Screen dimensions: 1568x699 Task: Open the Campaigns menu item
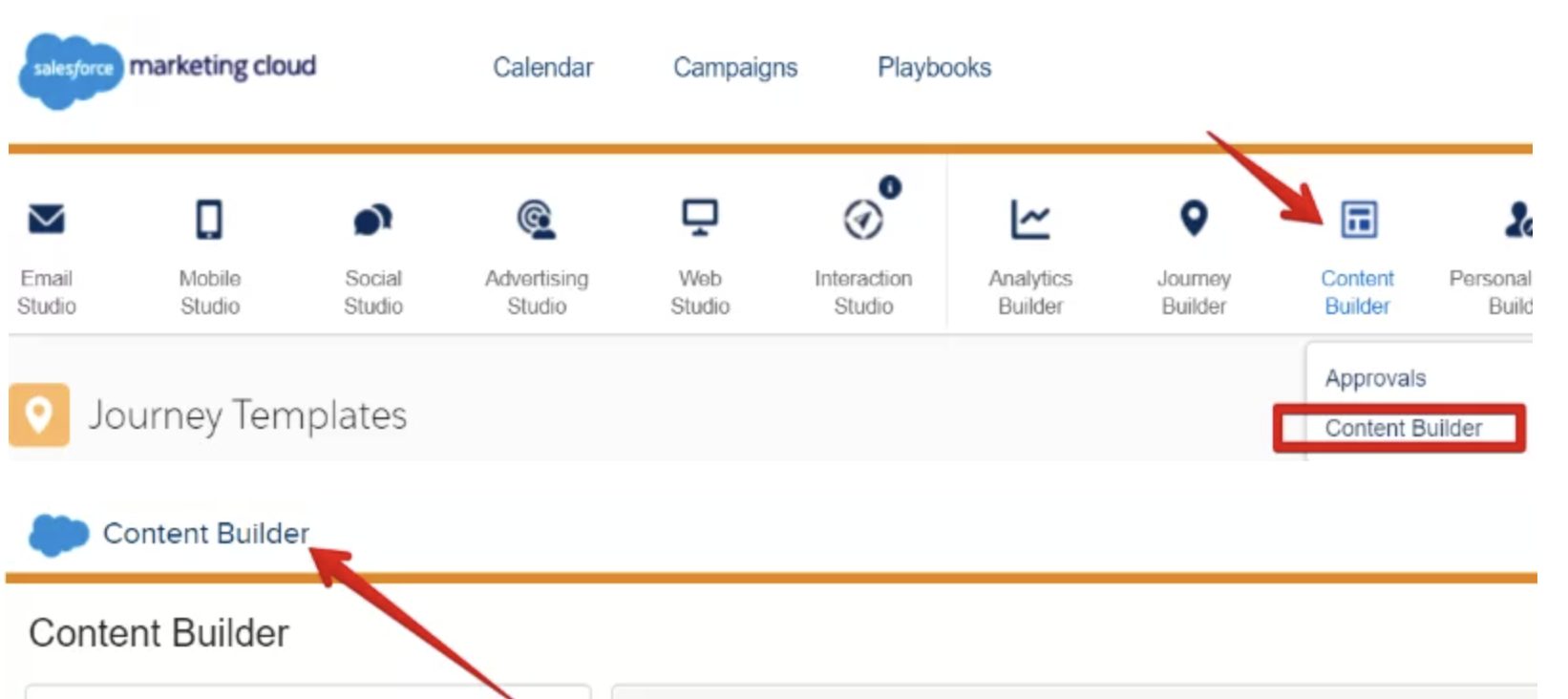(735, 68)
